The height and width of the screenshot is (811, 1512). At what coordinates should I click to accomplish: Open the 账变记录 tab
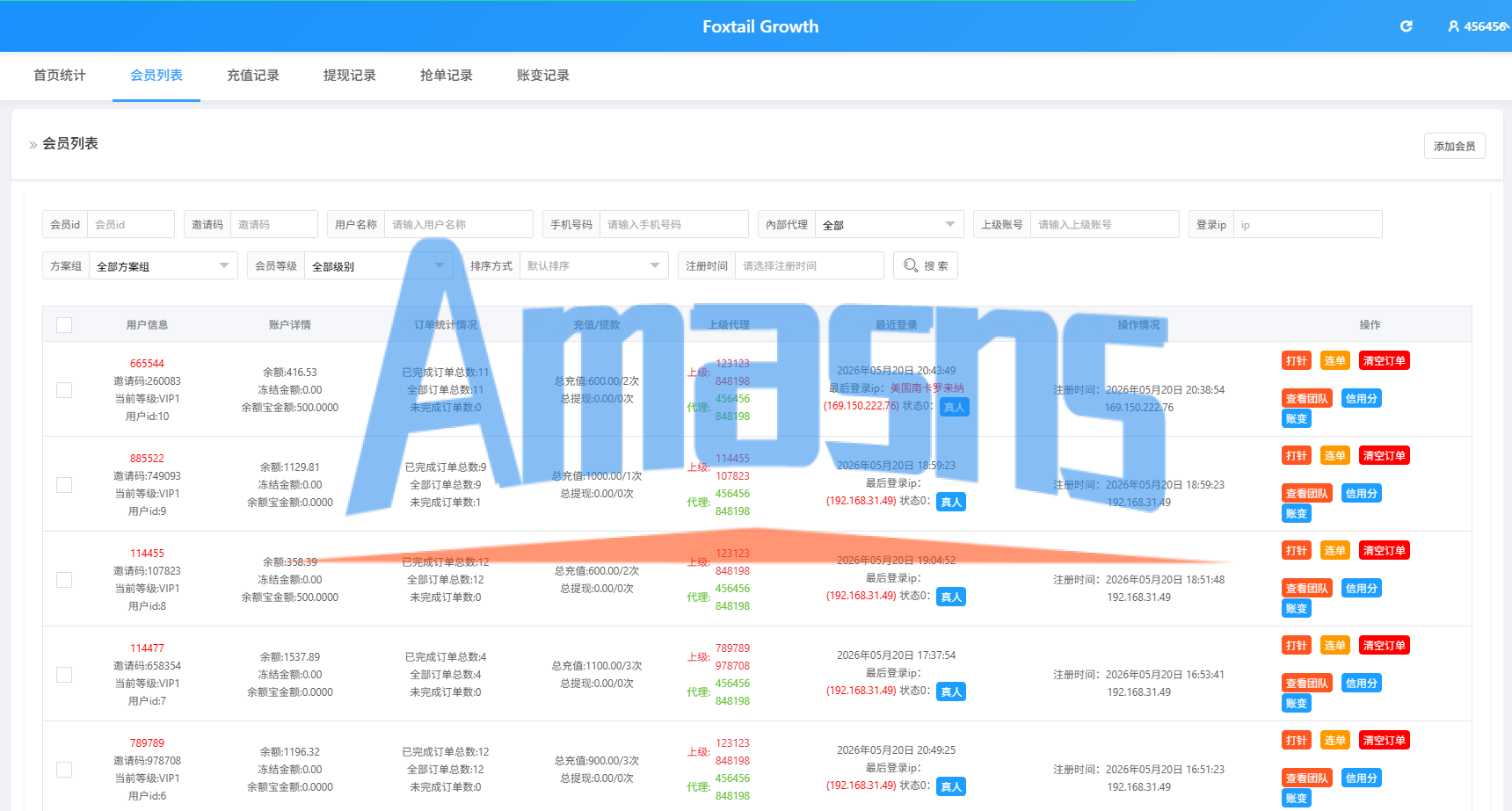coord(543,76)
